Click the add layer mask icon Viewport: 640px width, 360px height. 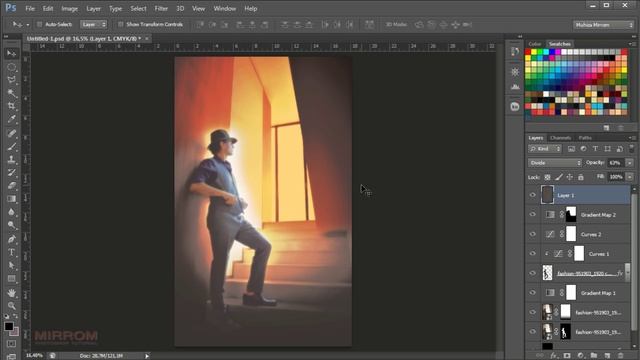point(567,356)
